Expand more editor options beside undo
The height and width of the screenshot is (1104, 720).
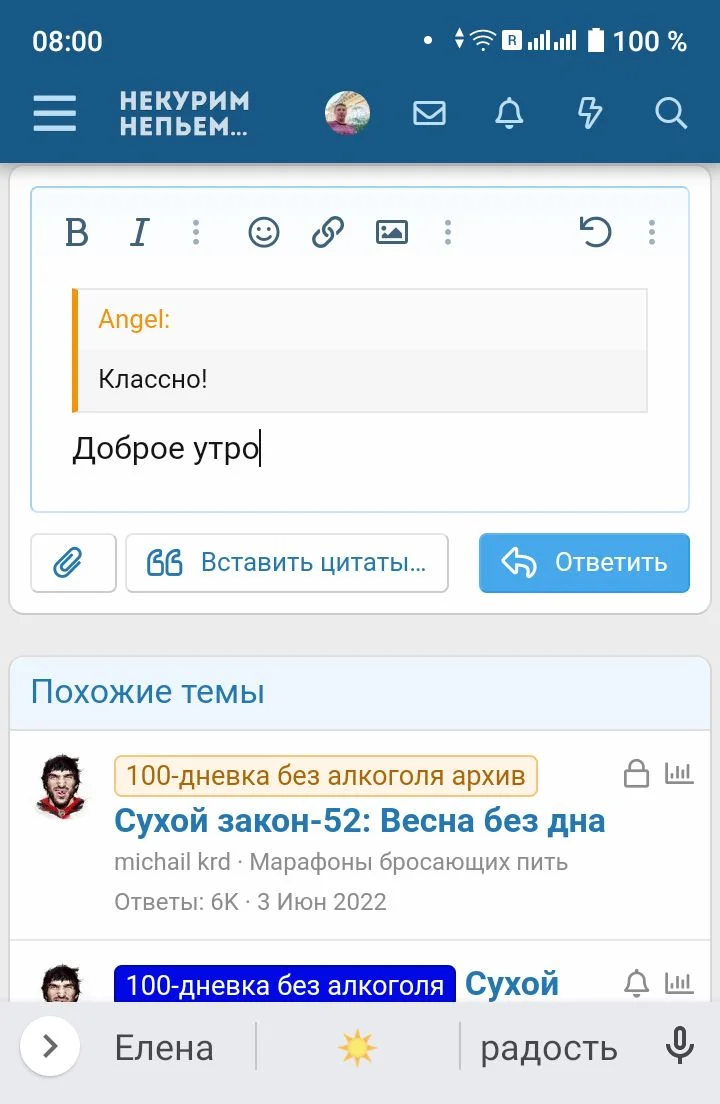652,232
